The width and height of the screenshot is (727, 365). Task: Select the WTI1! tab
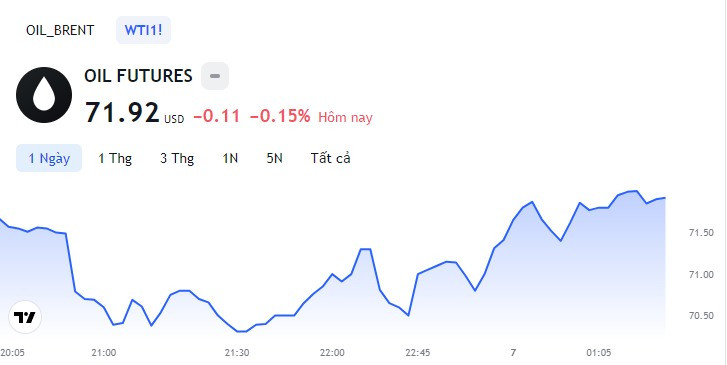[143, 30]
